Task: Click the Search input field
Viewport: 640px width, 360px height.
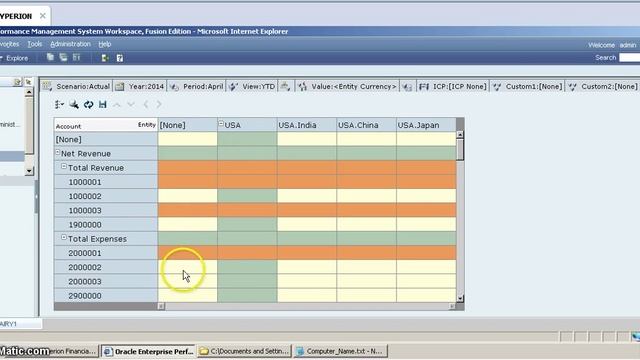Action: (x=629, y=58)
